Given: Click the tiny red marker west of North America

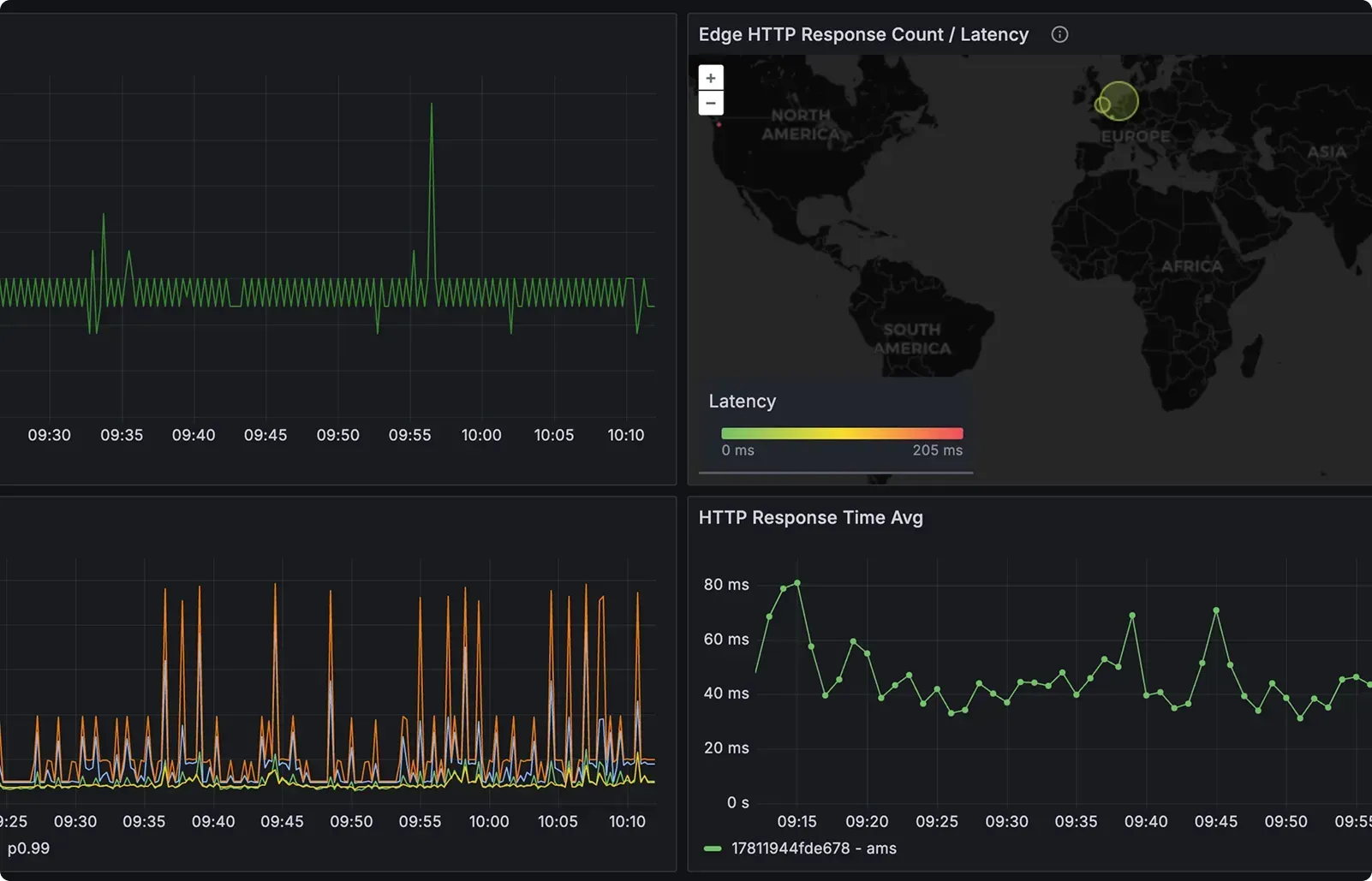Looking at the screenshot, I should coord(719,125).
